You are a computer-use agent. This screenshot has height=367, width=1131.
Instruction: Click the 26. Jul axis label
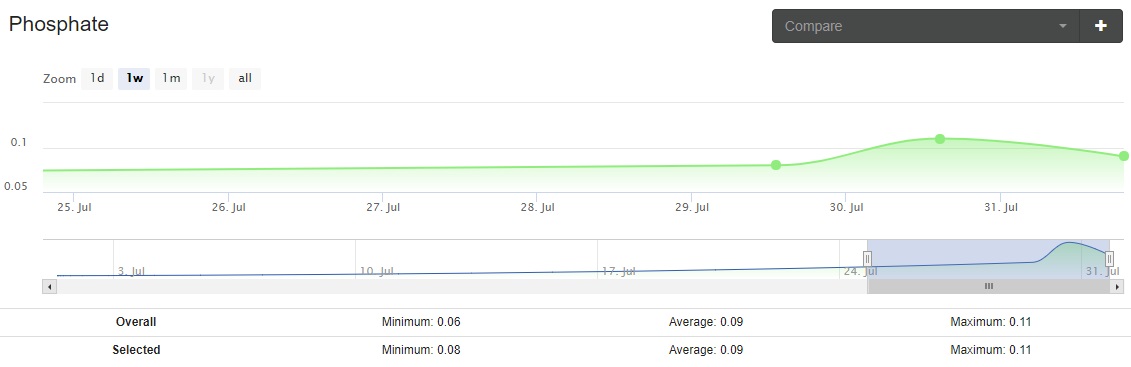pyautogui.click(x=229, y=208)
